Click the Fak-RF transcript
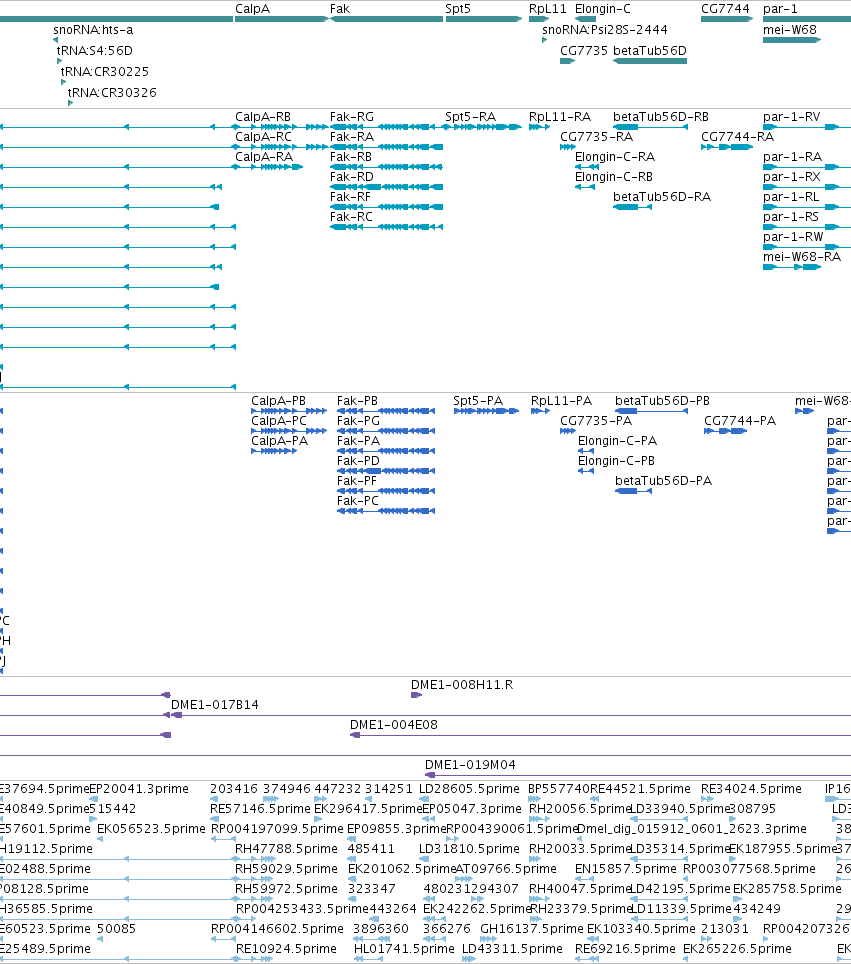Viewport: 851px width, 964px height. pos(386,207)
